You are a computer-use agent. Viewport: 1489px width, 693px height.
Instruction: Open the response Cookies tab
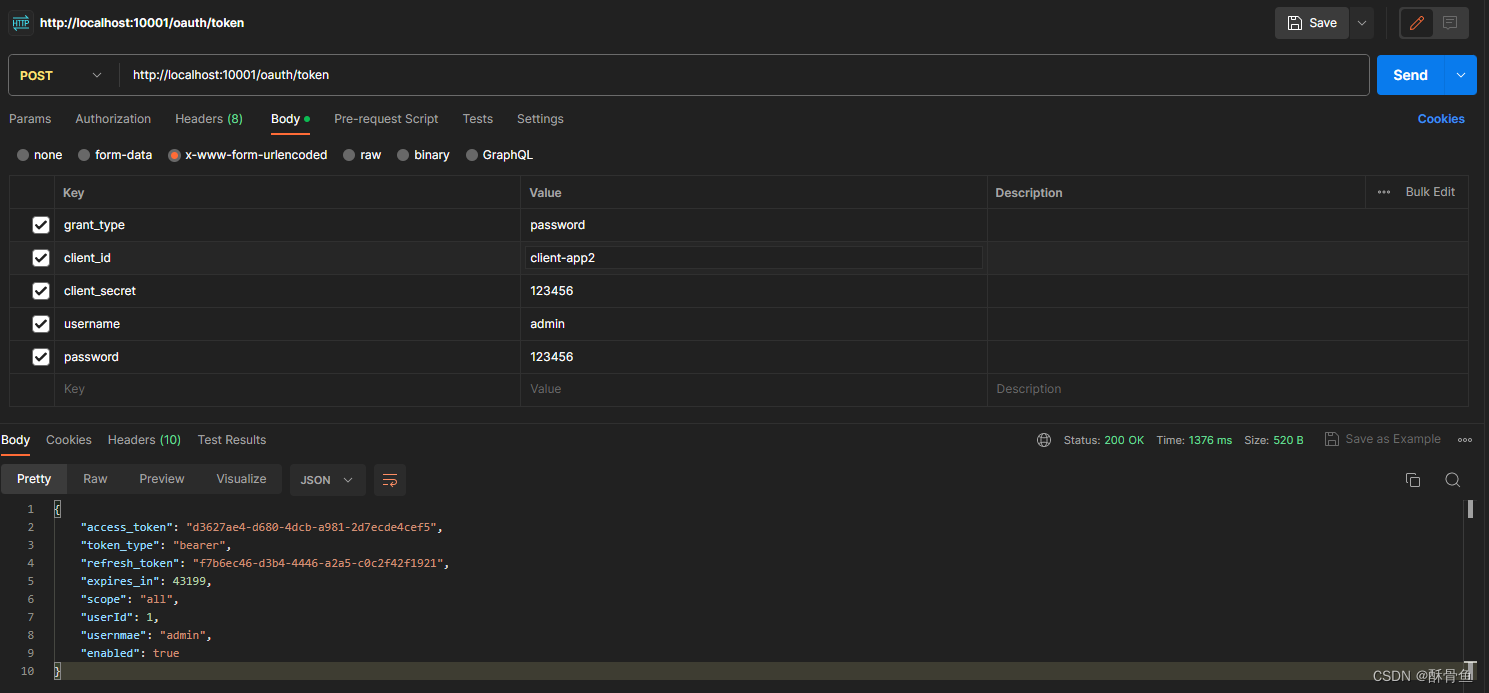pos(69,440)
